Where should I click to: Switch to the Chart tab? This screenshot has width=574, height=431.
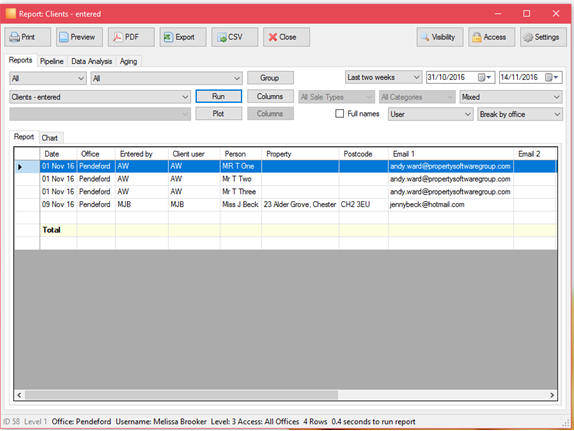(49, 138)
